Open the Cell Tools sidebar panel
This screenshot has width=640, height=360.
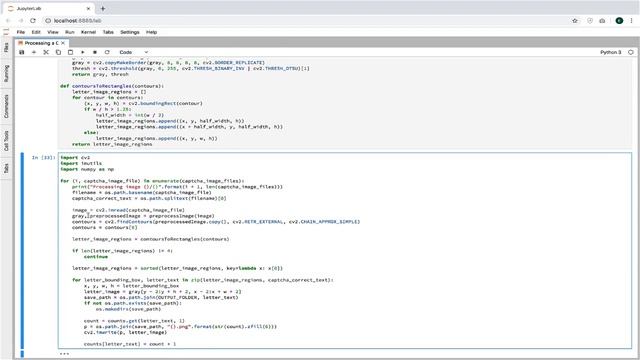tap(6, 141)
